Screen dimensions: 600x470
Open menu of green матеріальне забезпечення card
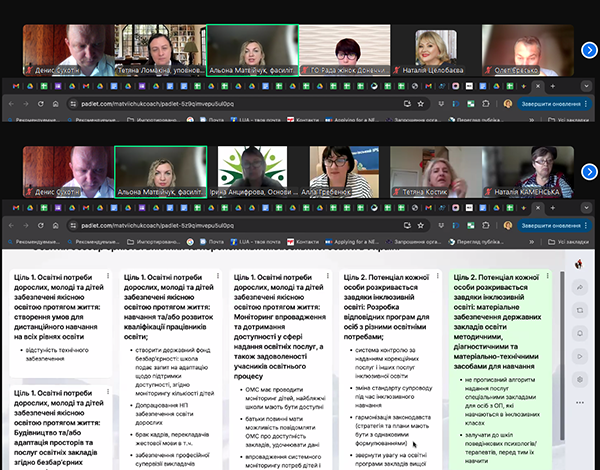pyautogui.click(x=548, y=276)
